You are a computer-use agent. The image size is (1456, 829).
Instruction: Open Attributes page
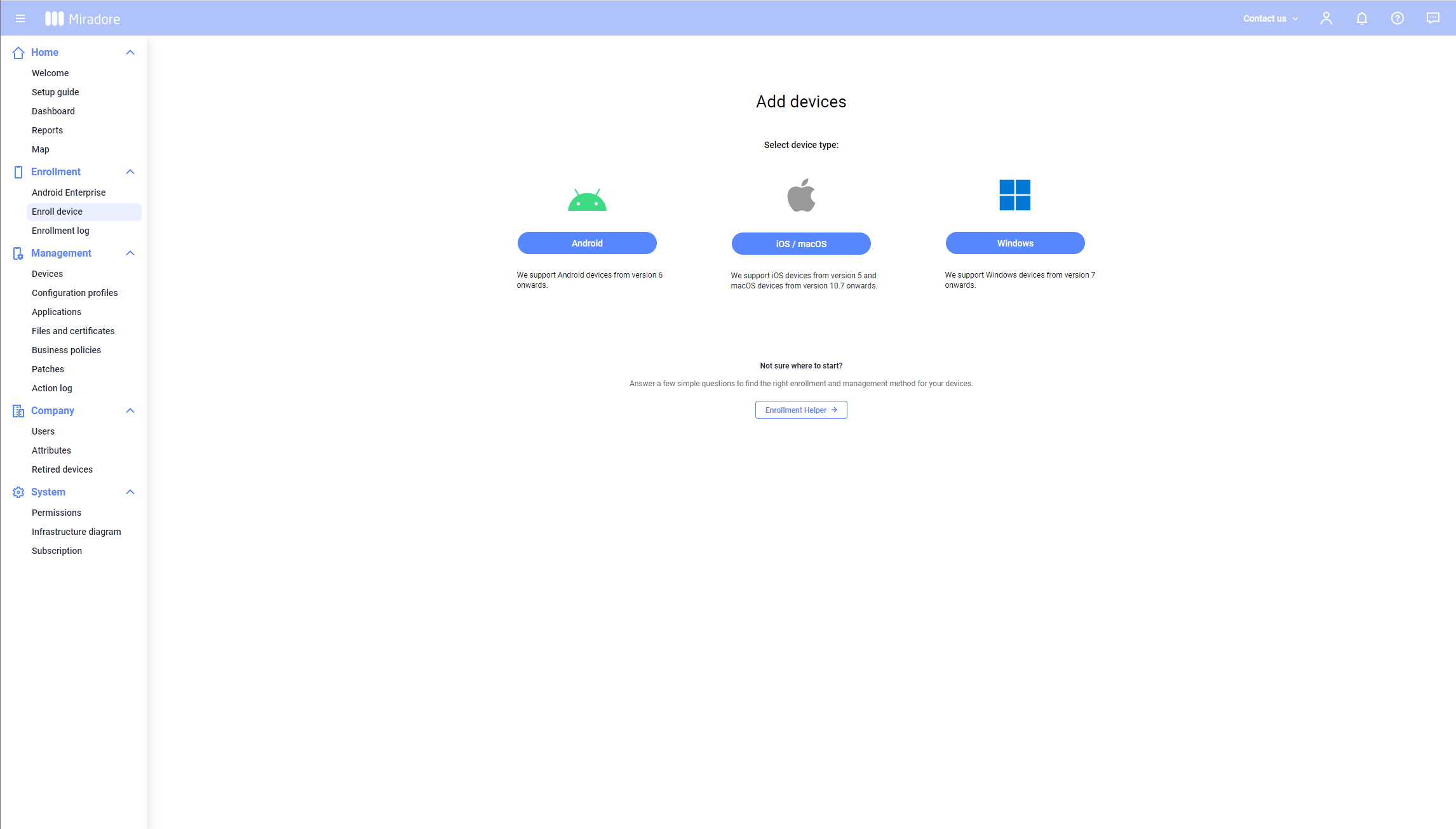coord(51,450)
